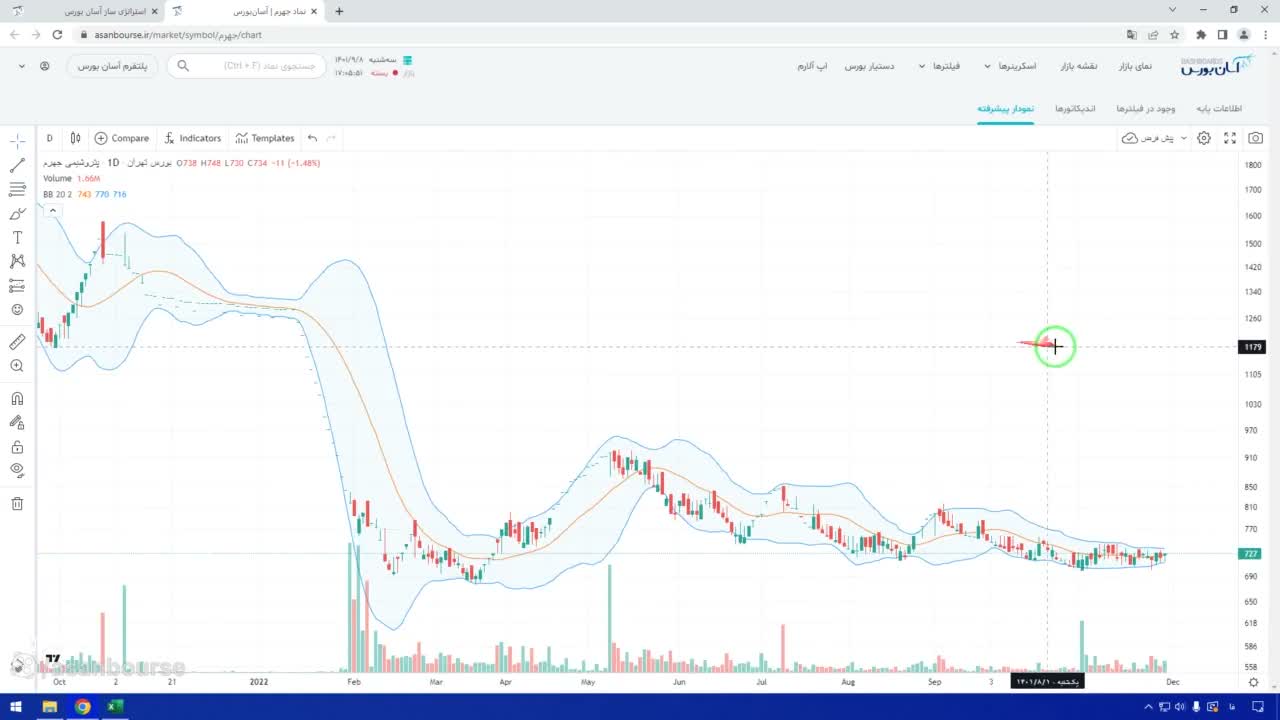Click the Compare button
This screenshot has height=720, width=1280.
[x=122, y=138]
